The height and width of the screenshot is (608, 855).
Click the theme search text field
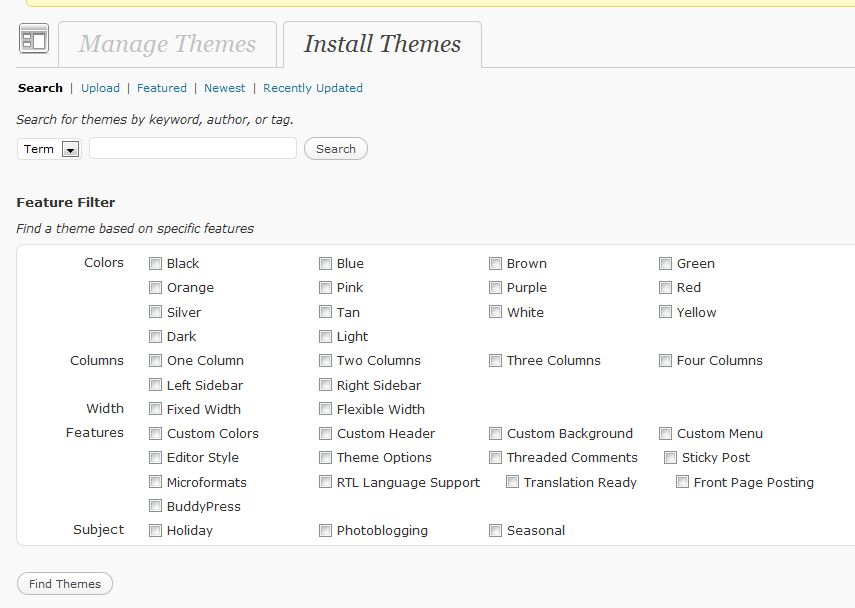[x=193, y=149]
